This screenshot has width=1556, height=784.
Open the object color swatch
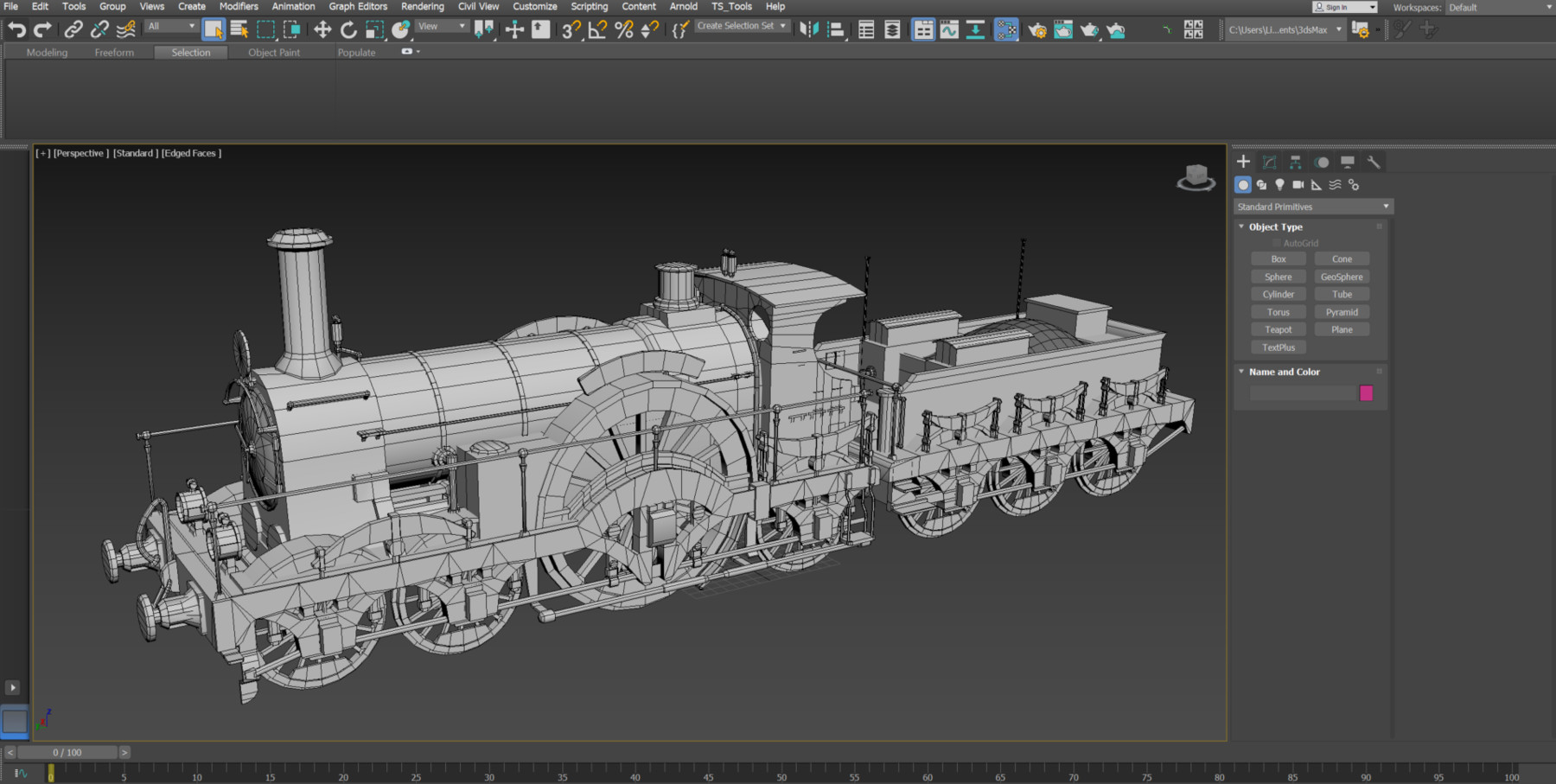tap(1367, 393)
